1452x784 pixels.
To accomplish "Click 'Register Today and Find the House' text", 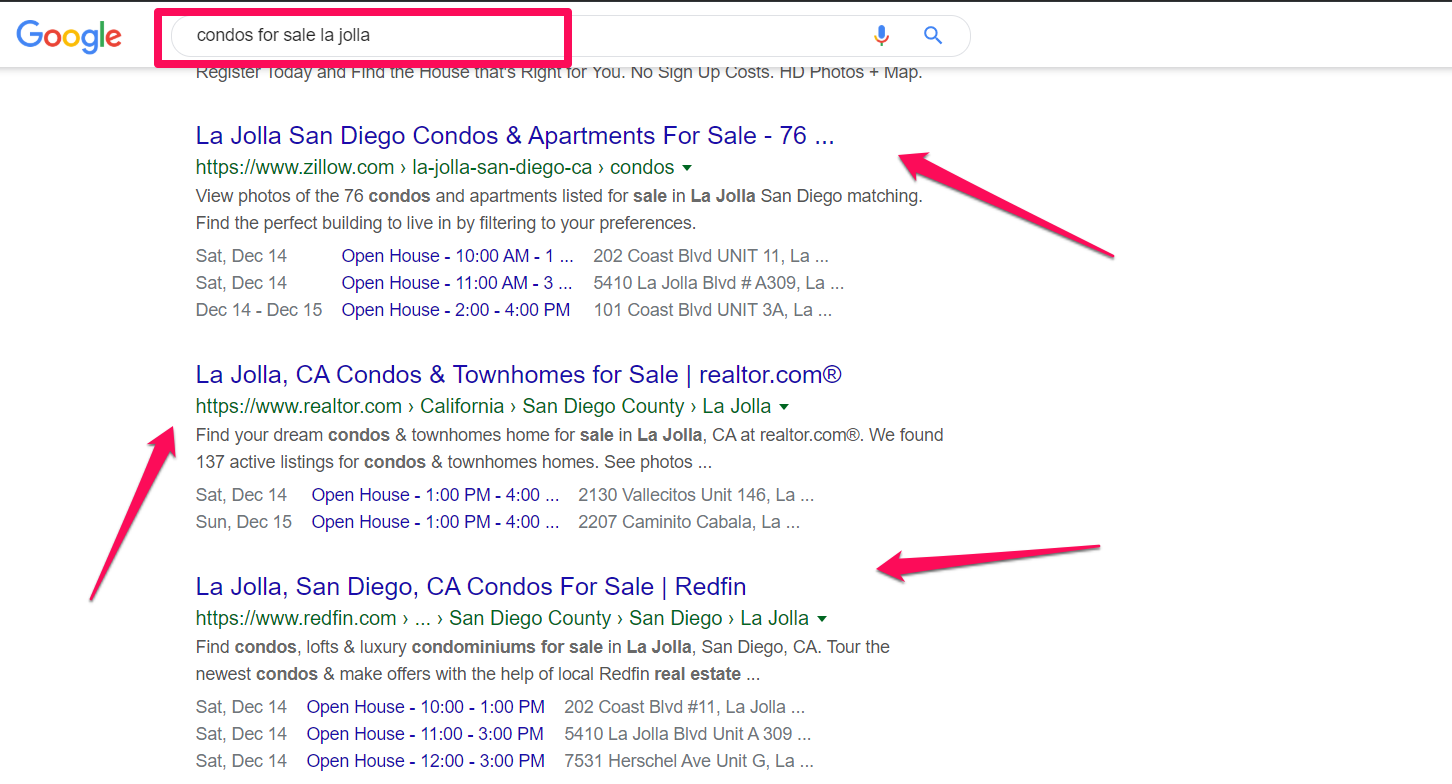I will coord(559,73).
